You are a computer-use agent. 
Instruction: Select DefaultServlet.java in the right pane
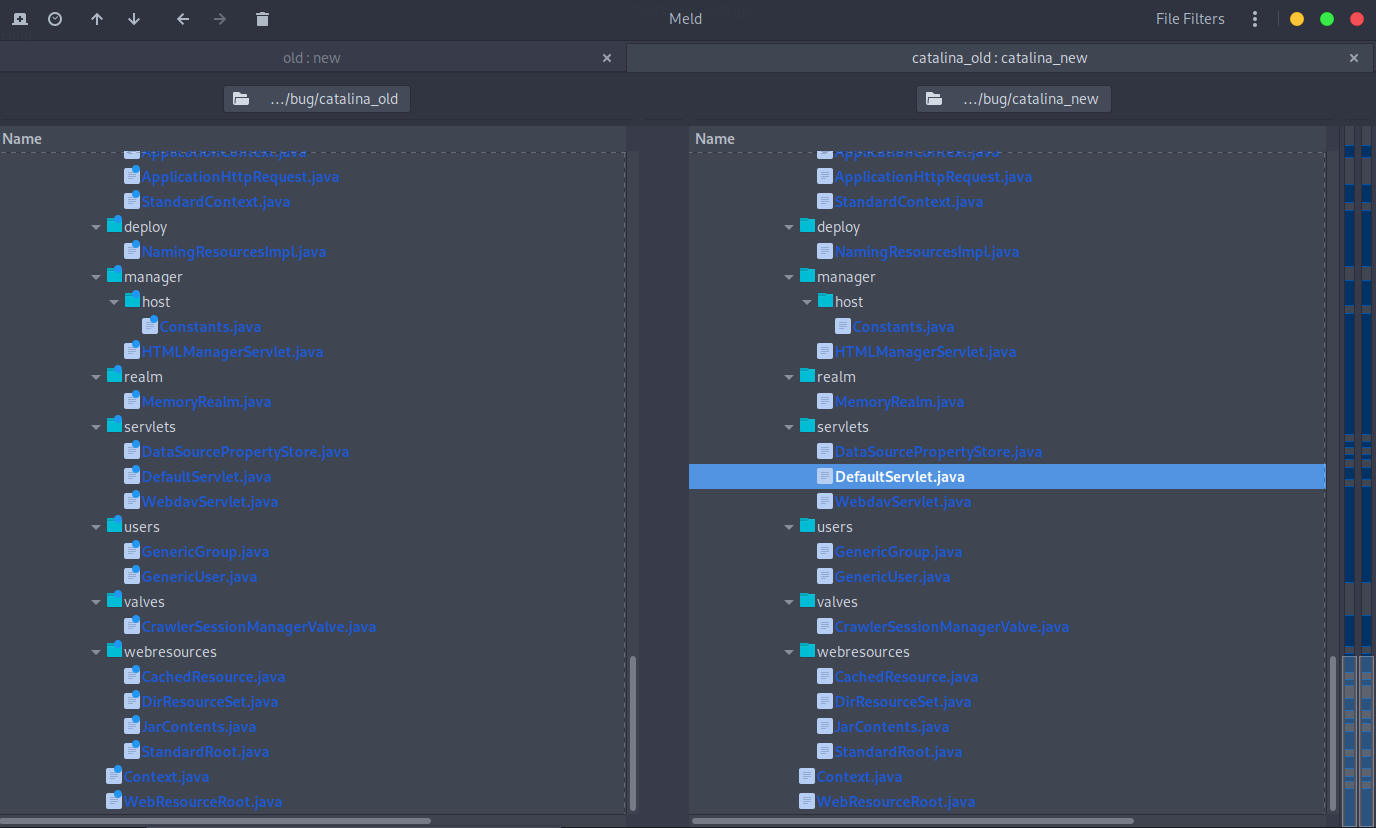pyautogui.click(x=898, y=476)
